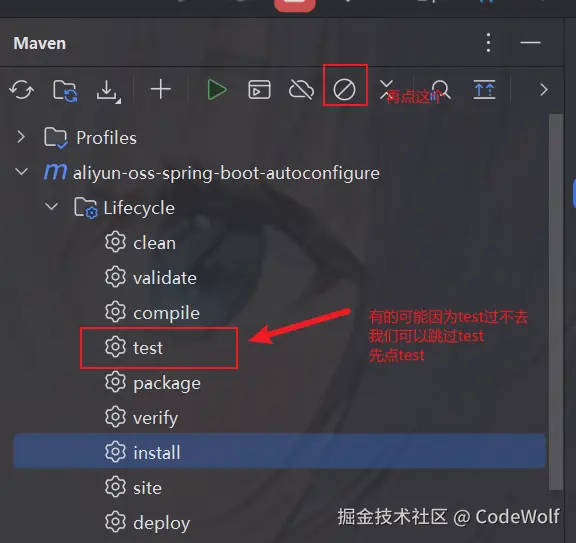Image resolution: width=576 pixels, height=543 pixels.
Task: Show more toolbar items chevron
Action: [x=544, y=90]
